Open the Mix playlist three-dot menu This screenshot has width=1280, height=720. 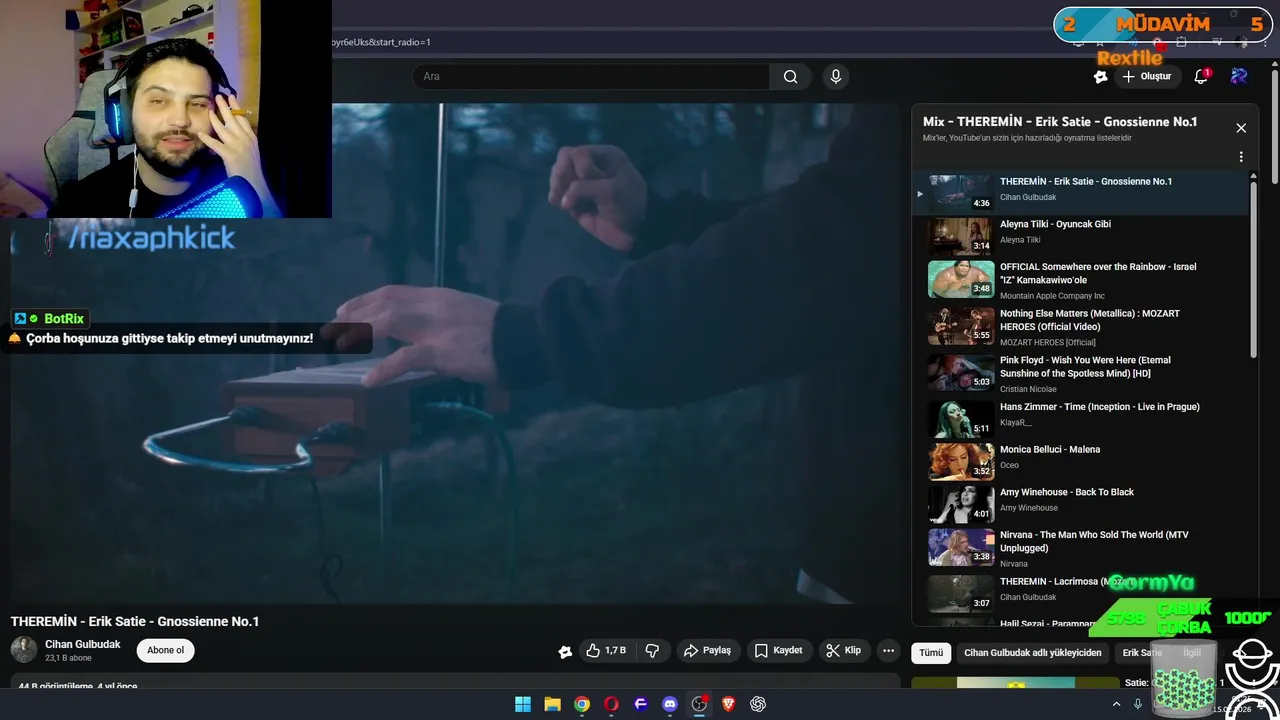1241,157
